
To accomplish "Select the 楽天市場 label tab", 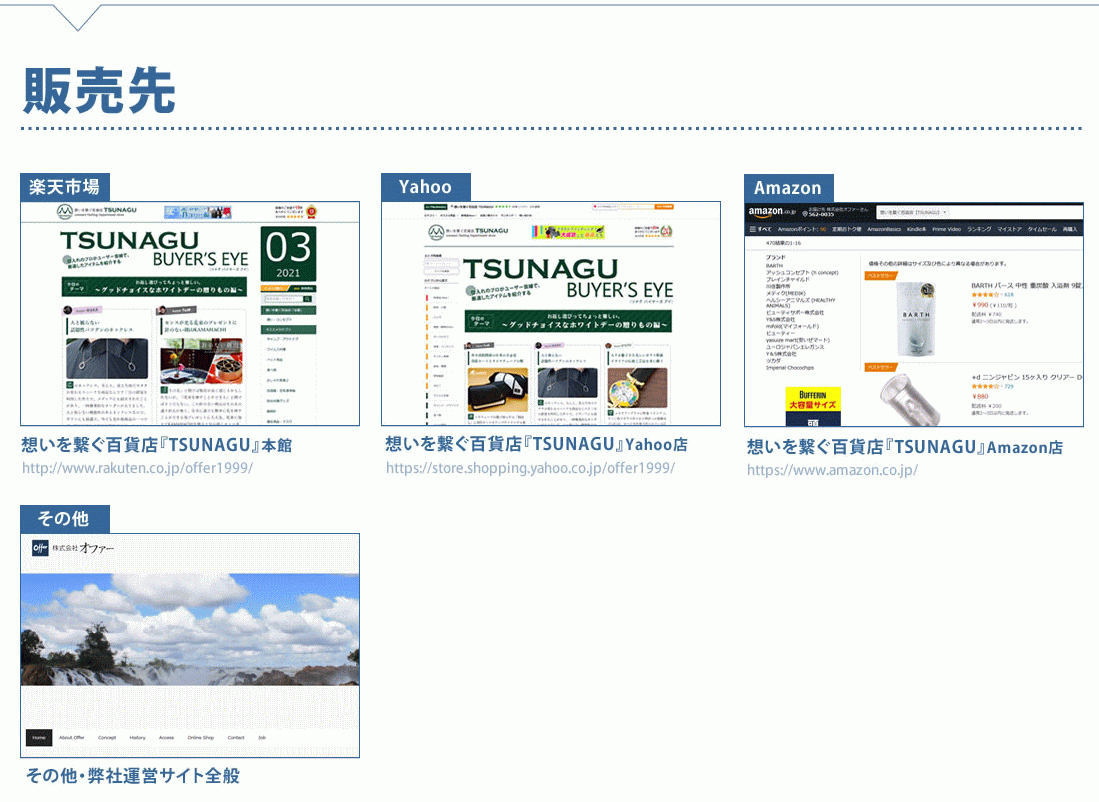I will pos(64,187).
